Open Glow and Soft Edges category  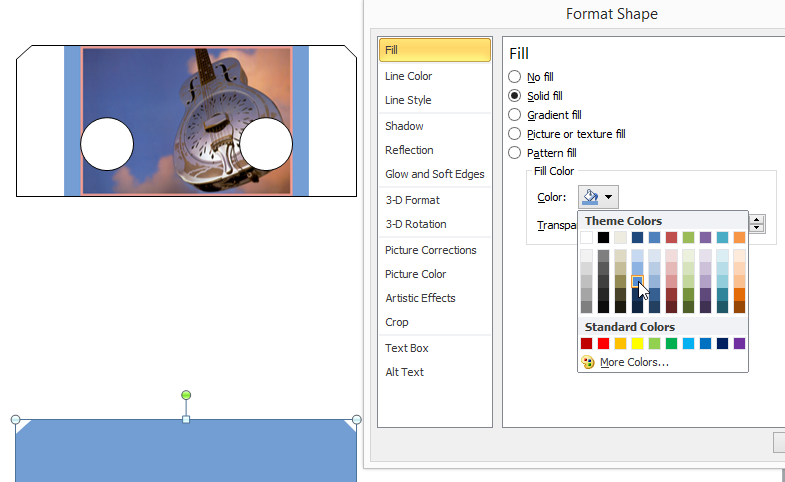[435, 174]
